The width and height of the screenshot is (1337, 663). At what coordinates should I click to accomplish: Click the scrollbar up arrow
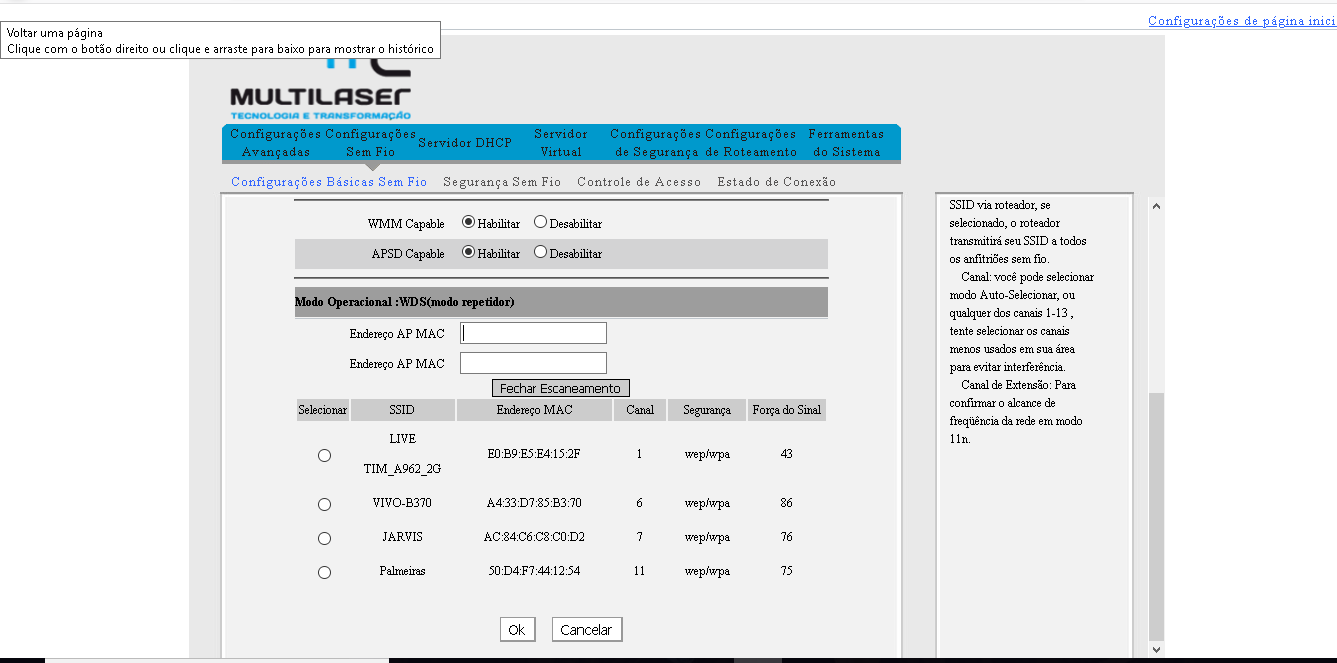[1157, 206]
